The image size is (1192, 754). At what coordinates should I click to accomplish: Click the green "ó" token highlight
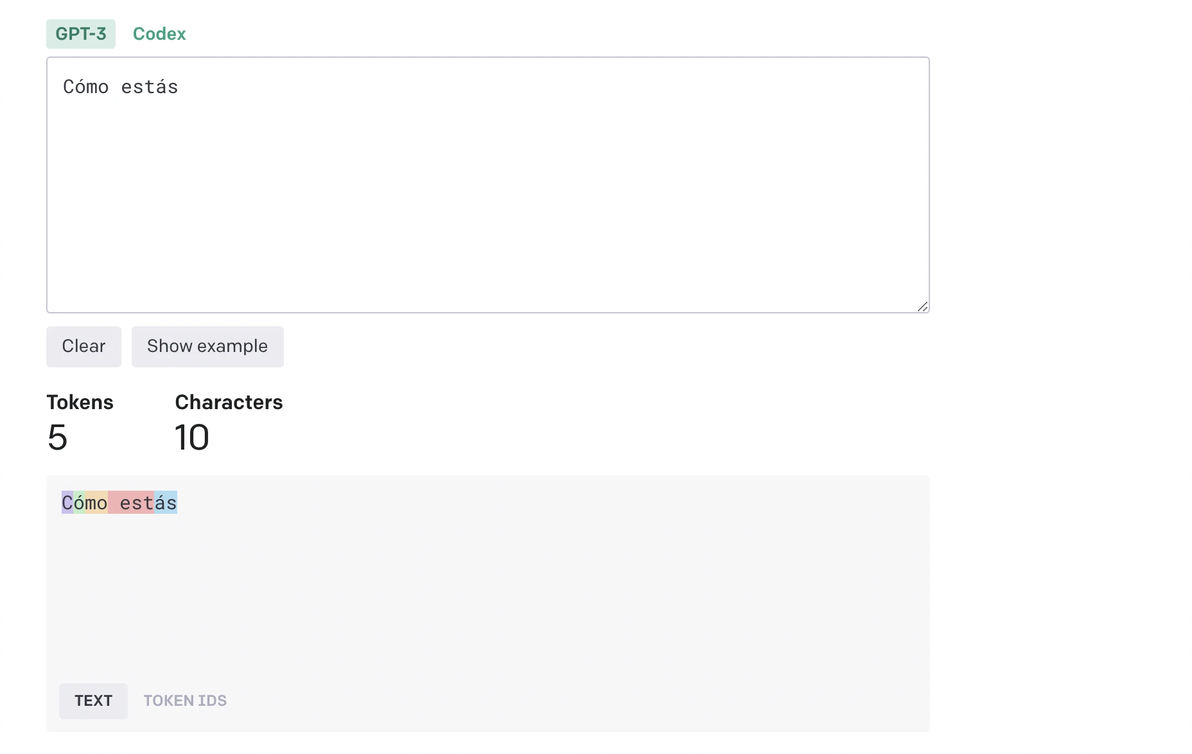(x=79, y=503)
